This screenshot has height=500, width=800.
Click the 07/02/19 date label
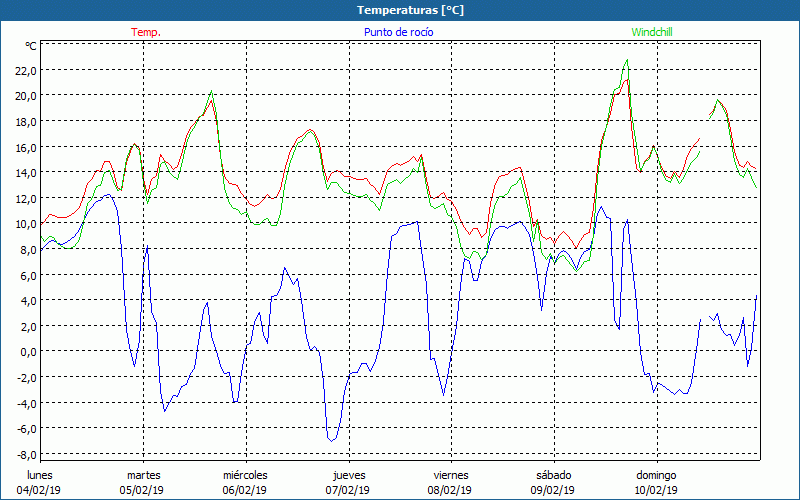coord(348,490)
